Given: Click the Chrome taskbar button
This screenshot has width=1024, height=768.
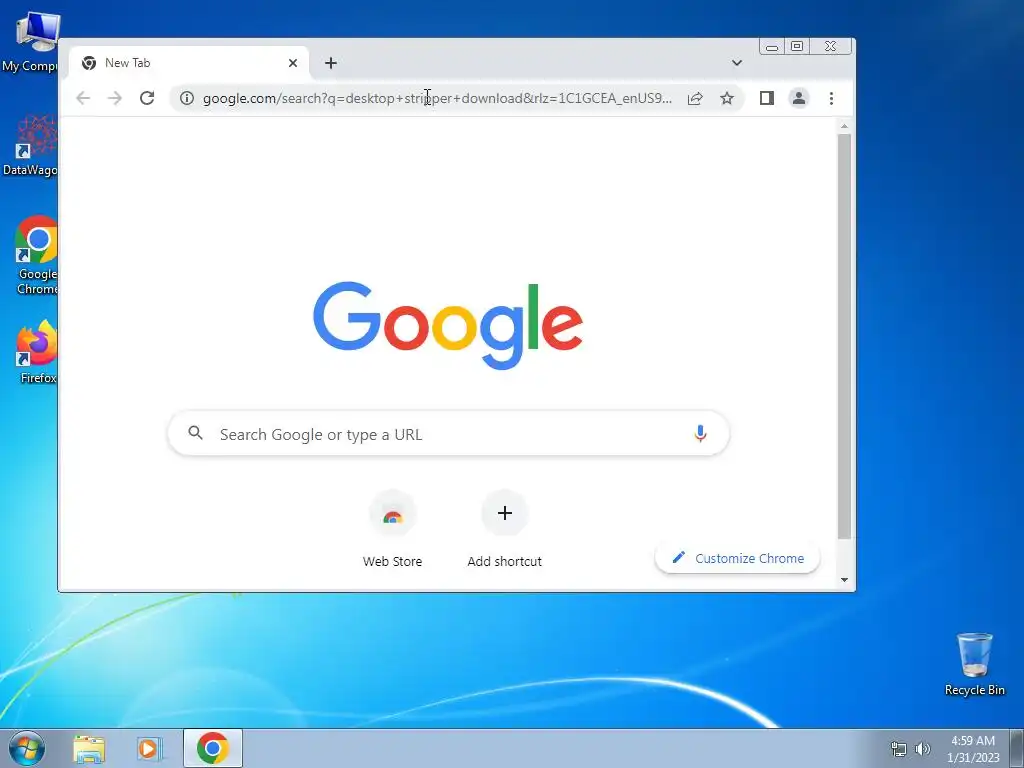Looking at the screenshot, I should pos(213,748).
